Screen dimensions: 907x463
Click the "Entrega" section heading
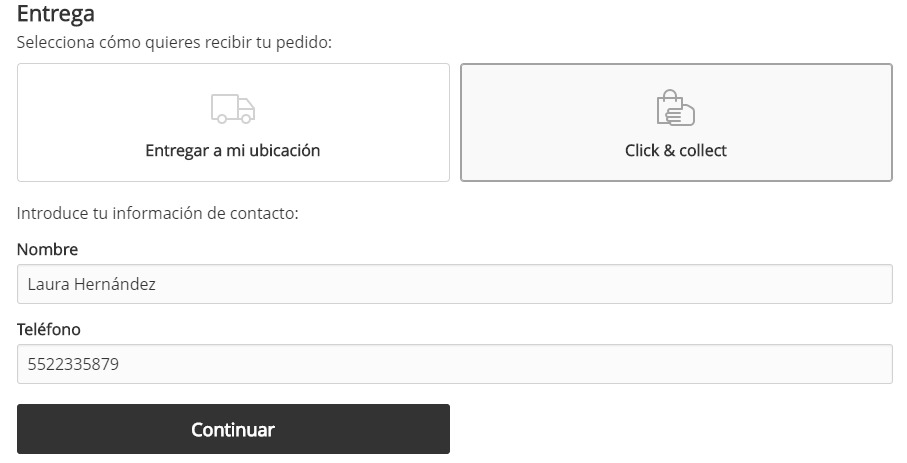tap(56, 15)
